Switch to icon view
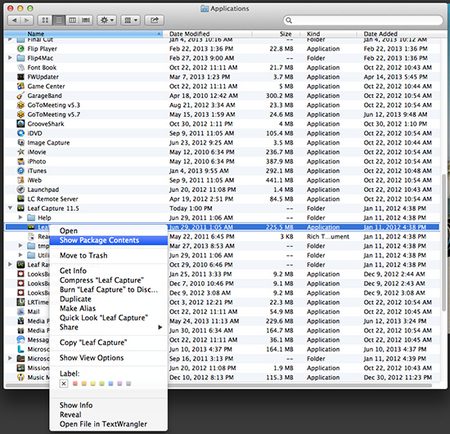 [45, 20]
